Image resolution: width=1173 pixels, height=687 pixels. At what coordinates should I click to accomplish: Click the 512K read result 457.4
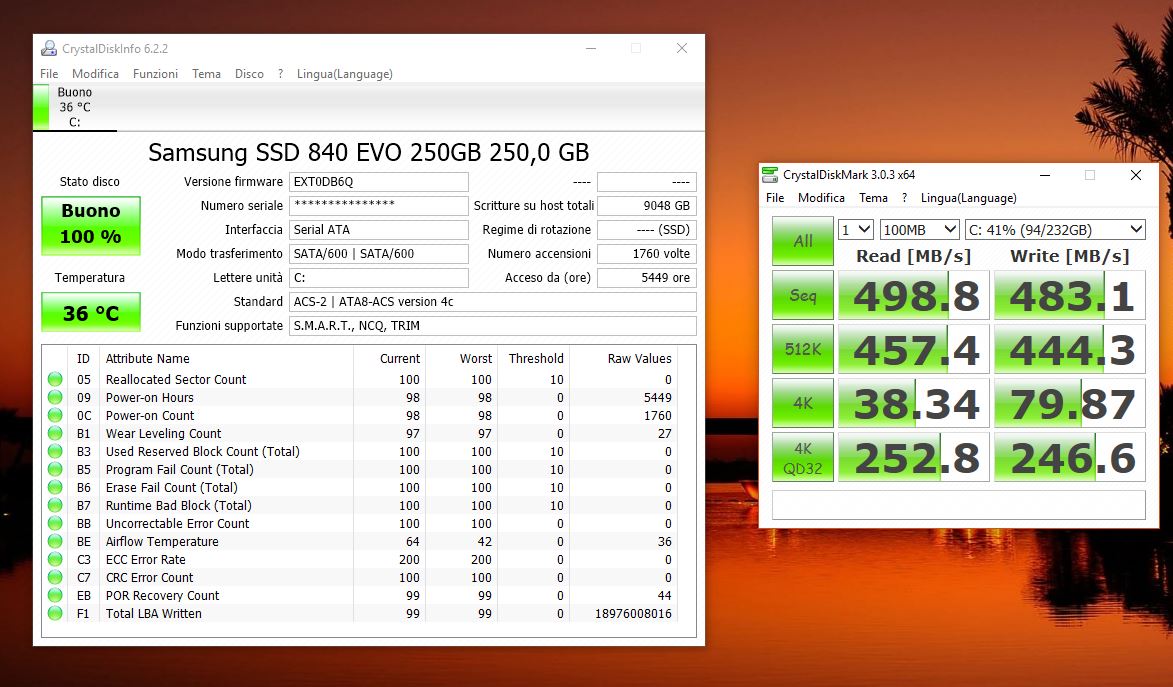click(913, 349)
